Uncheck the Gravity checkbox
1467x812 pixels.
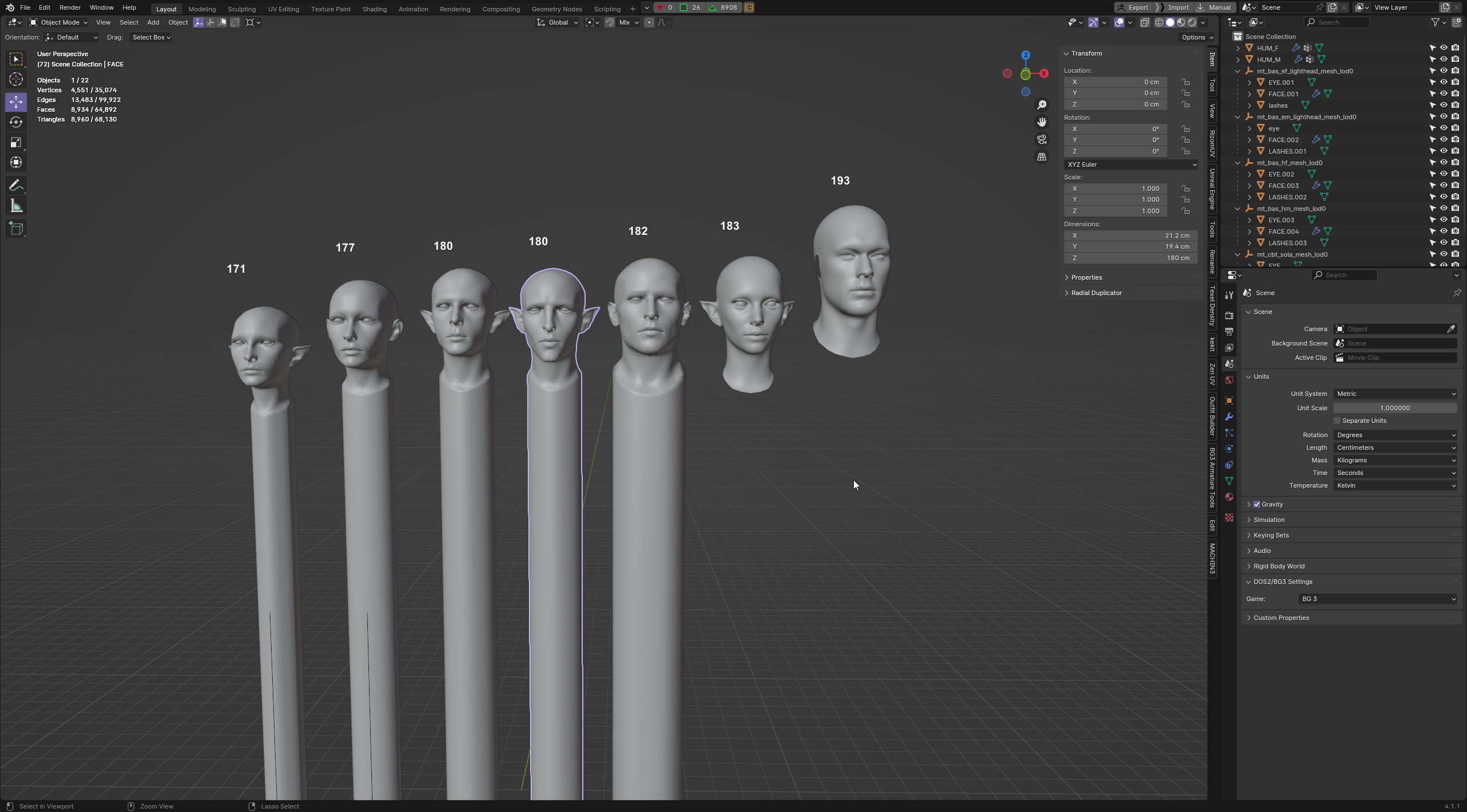[x=1257, y=504]
